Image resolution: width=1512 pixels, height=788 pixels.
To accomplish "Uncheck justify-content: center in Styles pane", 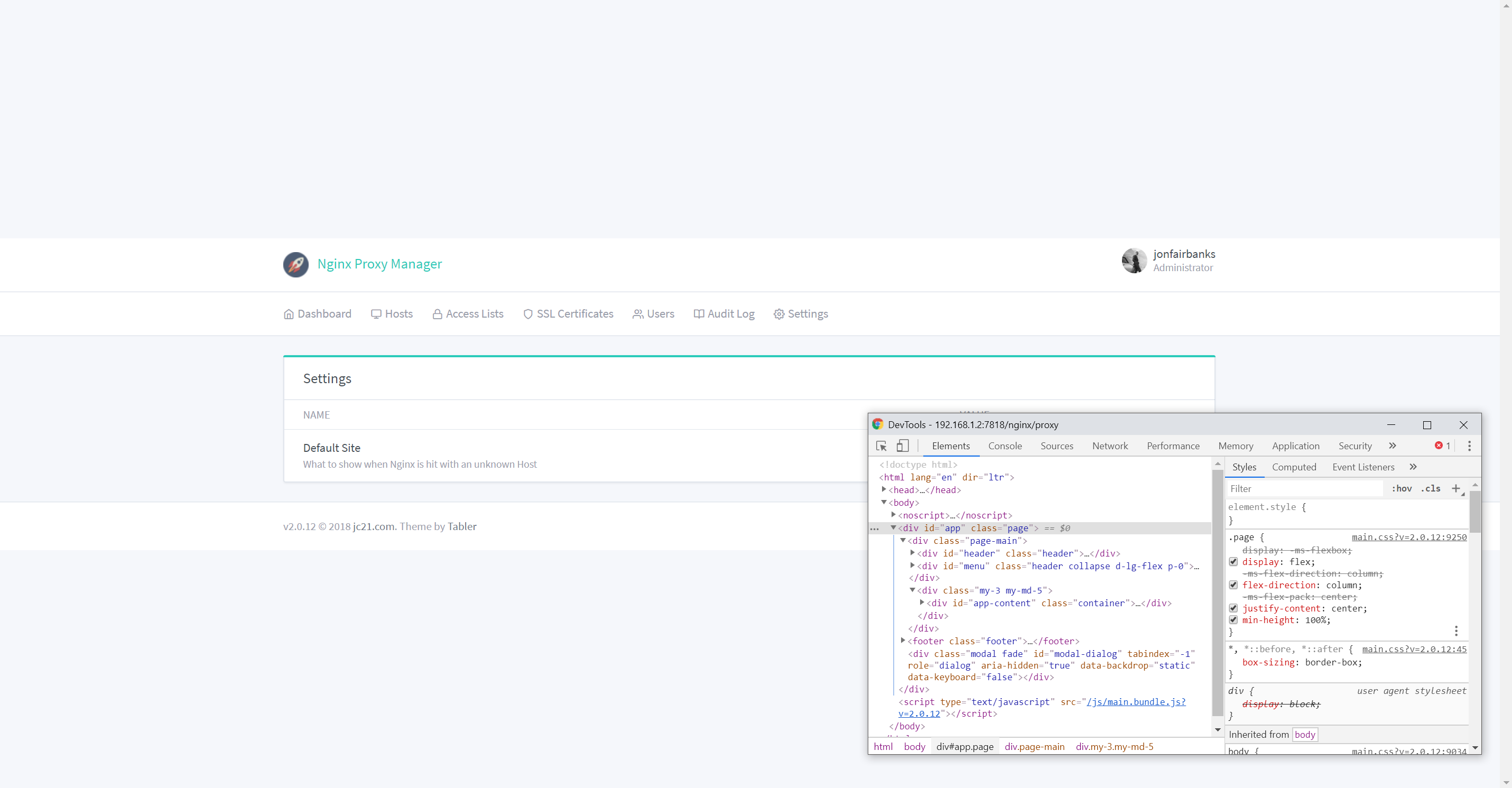I will pos(1233,608).
